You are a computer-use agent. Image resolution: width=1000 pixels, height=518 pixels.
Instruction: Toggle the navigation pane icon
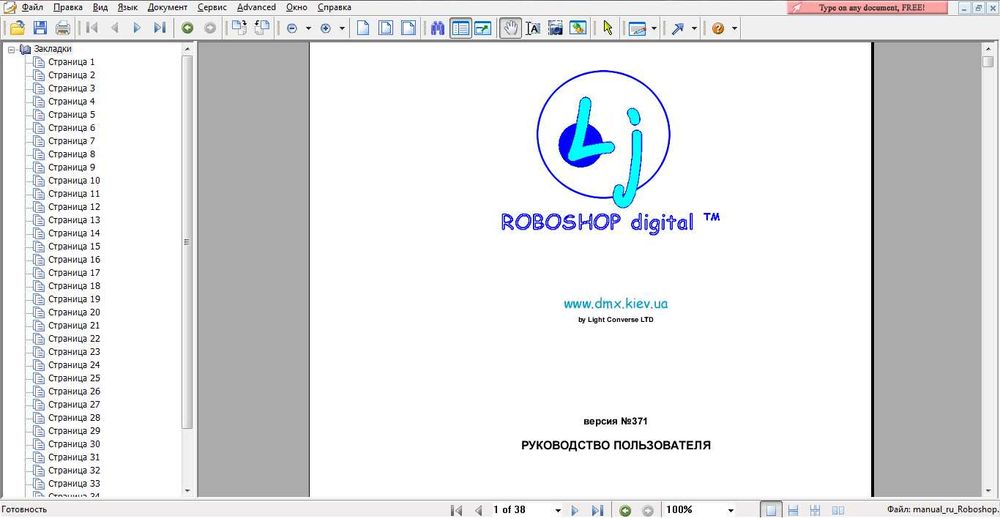click(460, 28)
